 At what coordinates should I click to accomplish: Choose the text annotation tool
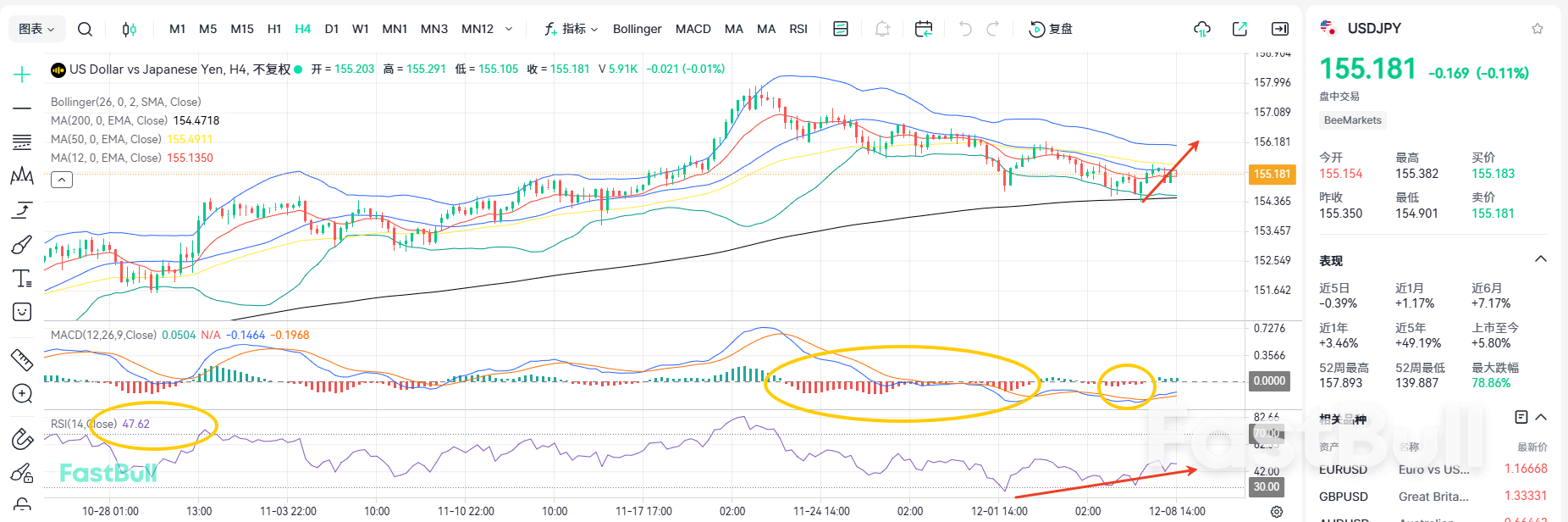[x=22, y=279]
